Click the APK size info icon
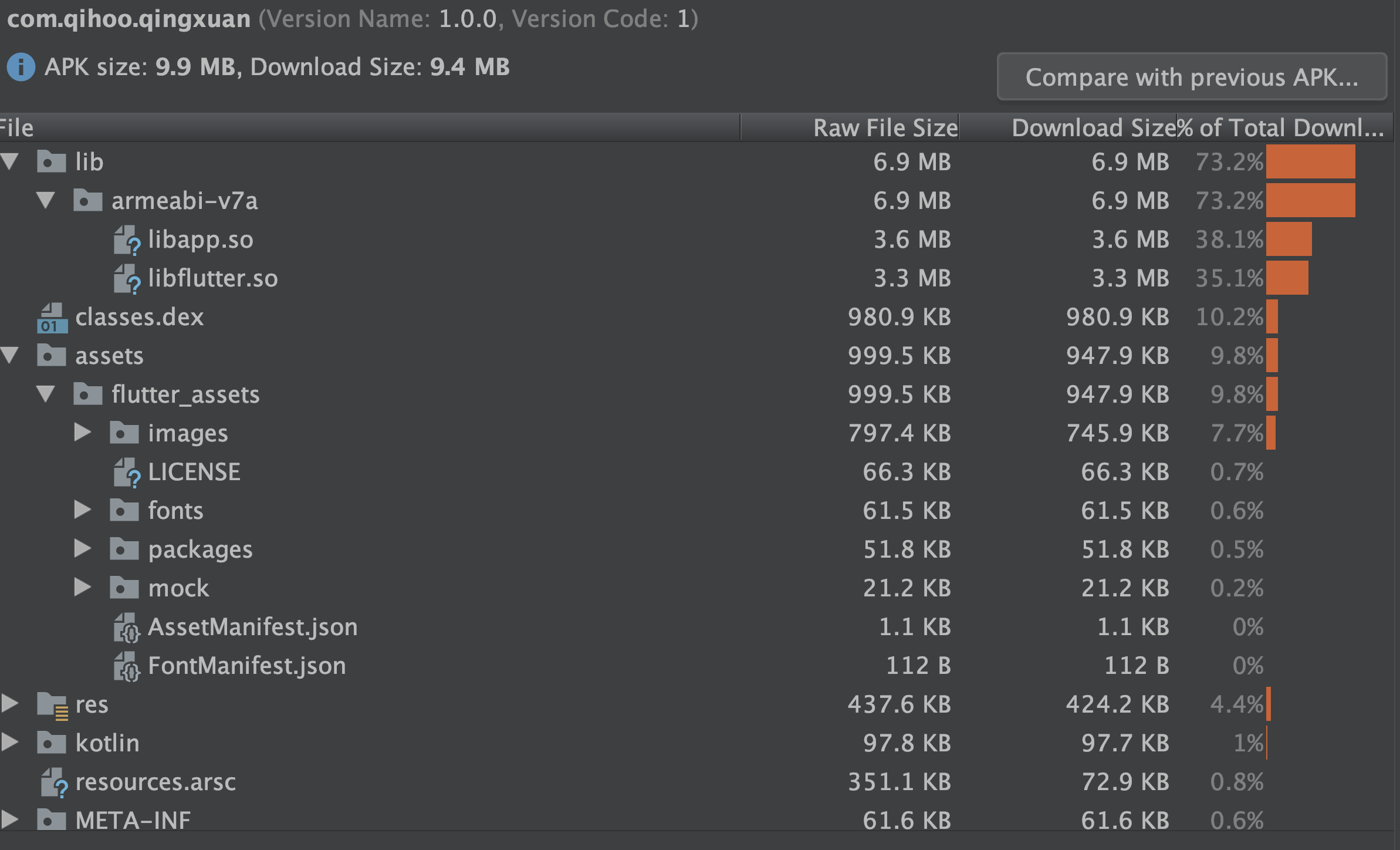Image resolution: width=1400 pixels, height=850 pixels. point(21,67)
